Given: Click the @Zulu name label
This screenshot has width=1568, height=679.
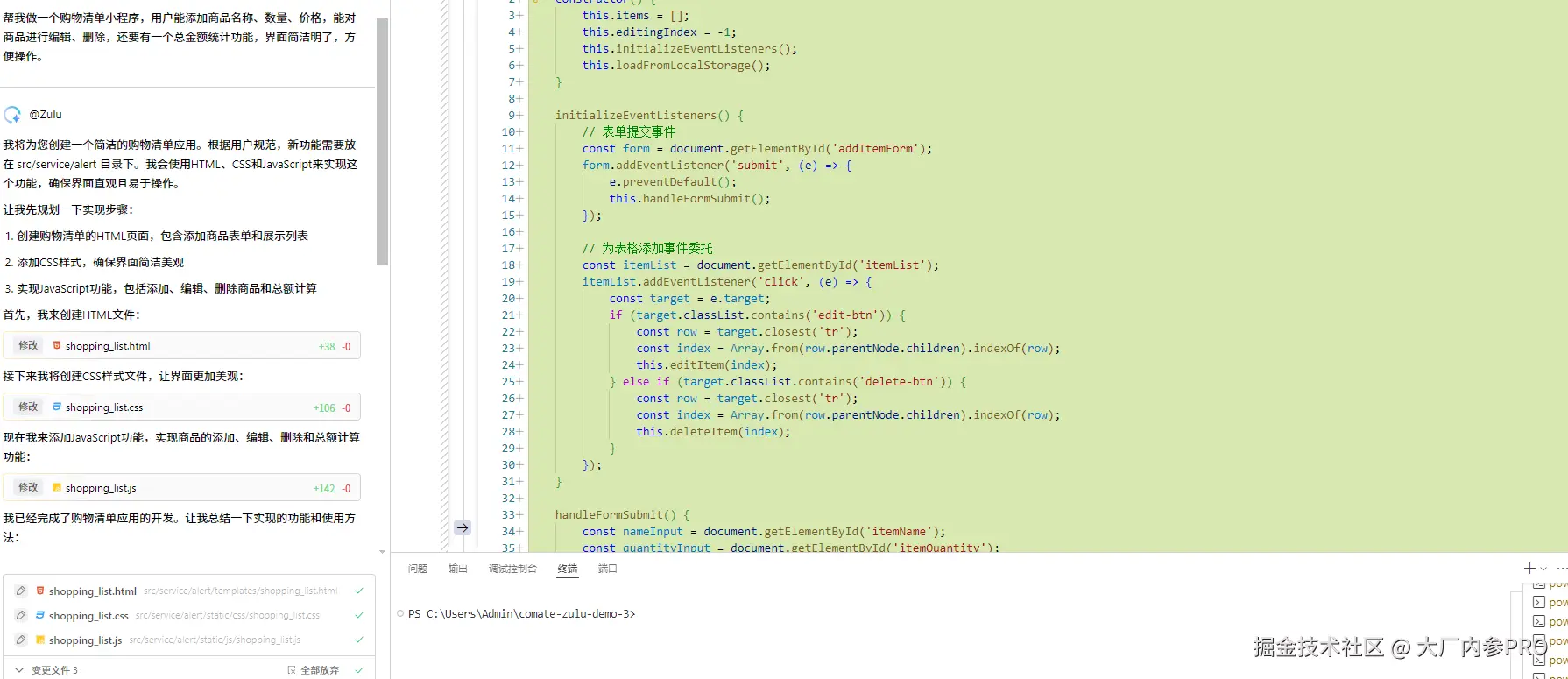Looking at the screenshot, I should (x=46, y=115).
